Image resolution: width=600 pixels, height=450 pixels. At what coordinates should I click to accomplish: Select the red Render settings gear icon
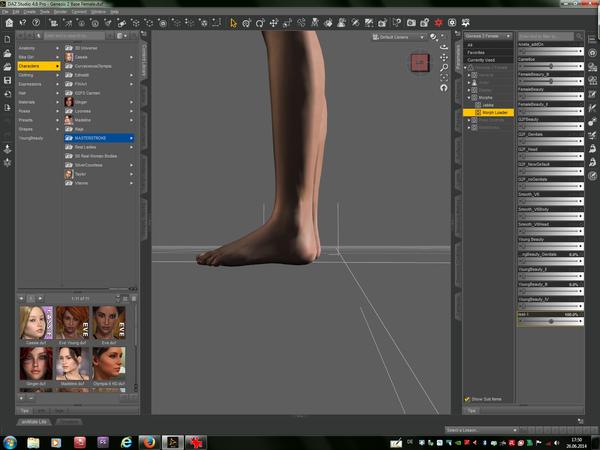coord(438,22)
